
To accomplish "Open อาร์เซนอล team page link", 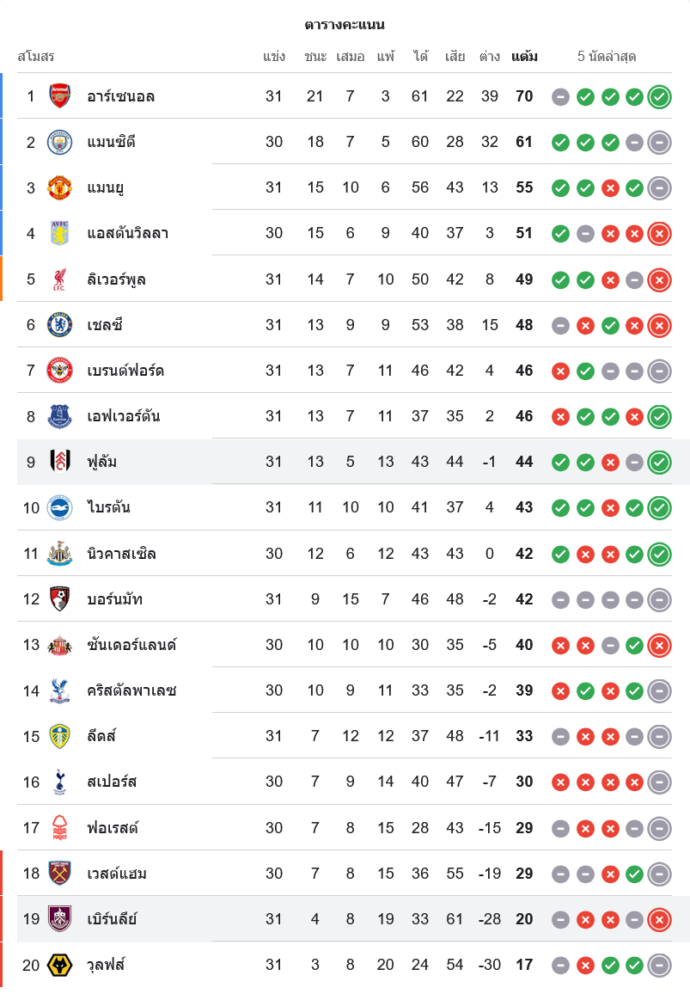I will coord(120,97).
